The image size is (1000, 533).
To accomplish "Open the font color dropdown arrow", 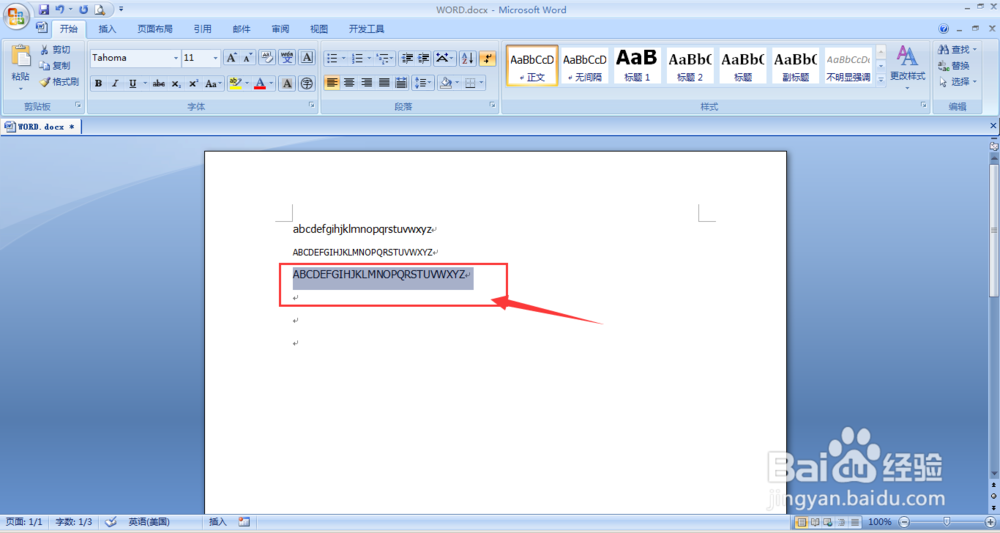I will point(271,84).
